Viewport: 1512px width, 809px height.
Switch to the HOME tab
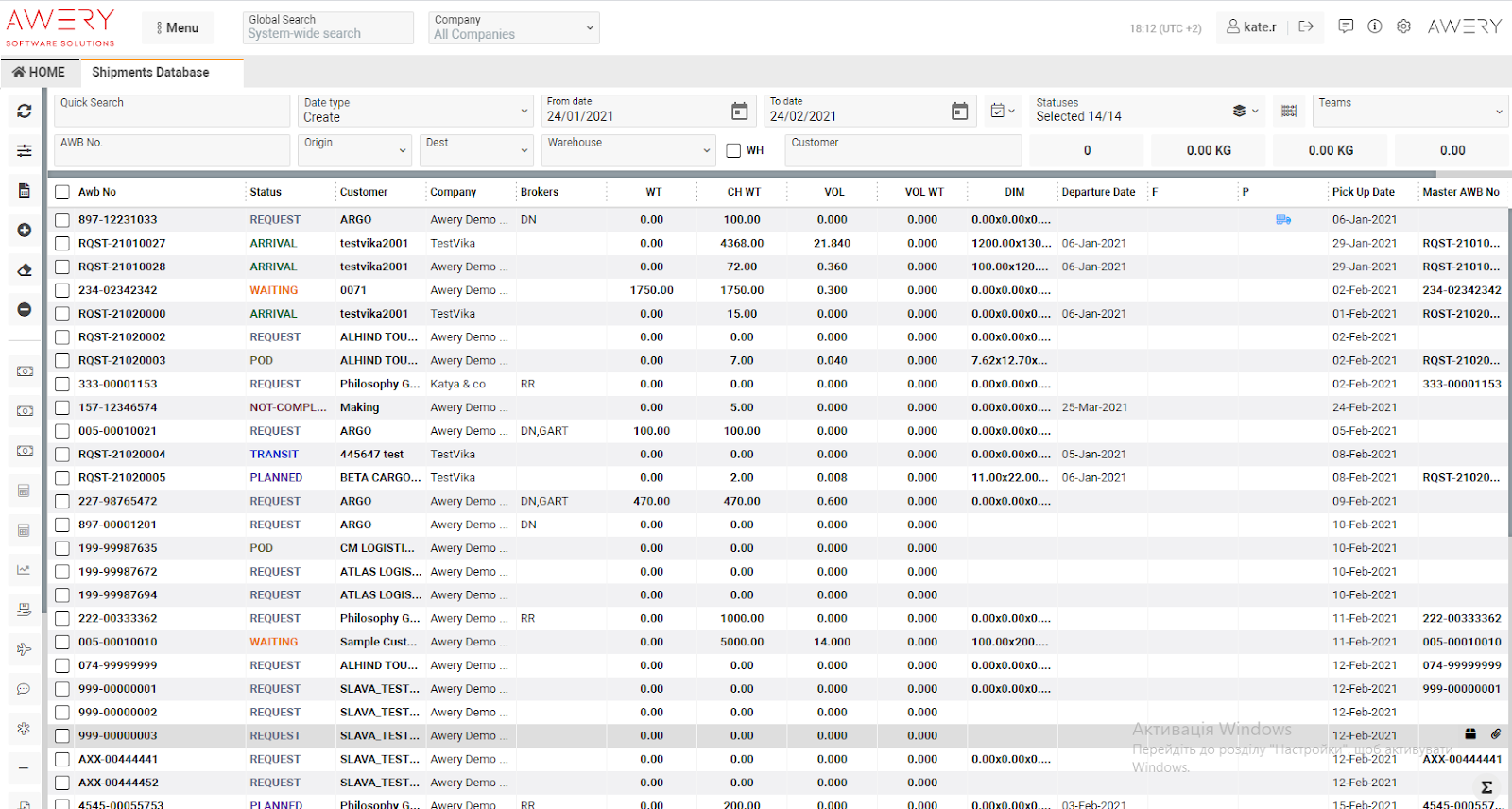pyautogui.click(x=39, y=72)
